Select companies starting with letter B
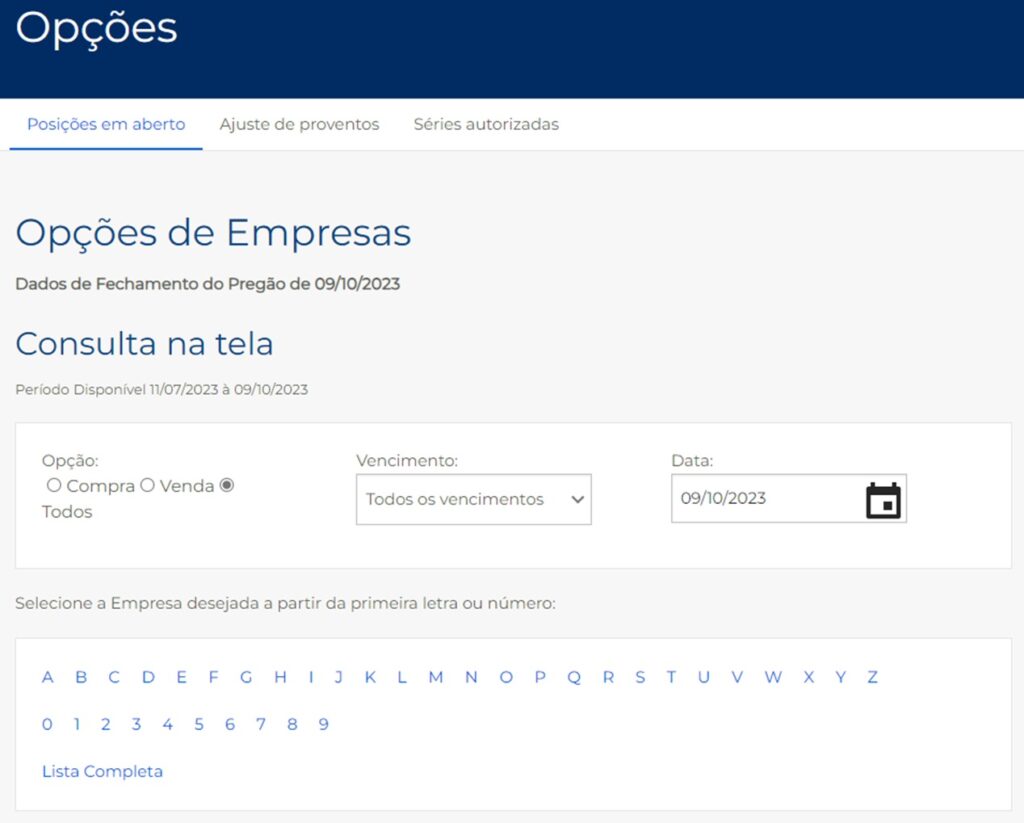 (x=81, y=677)
